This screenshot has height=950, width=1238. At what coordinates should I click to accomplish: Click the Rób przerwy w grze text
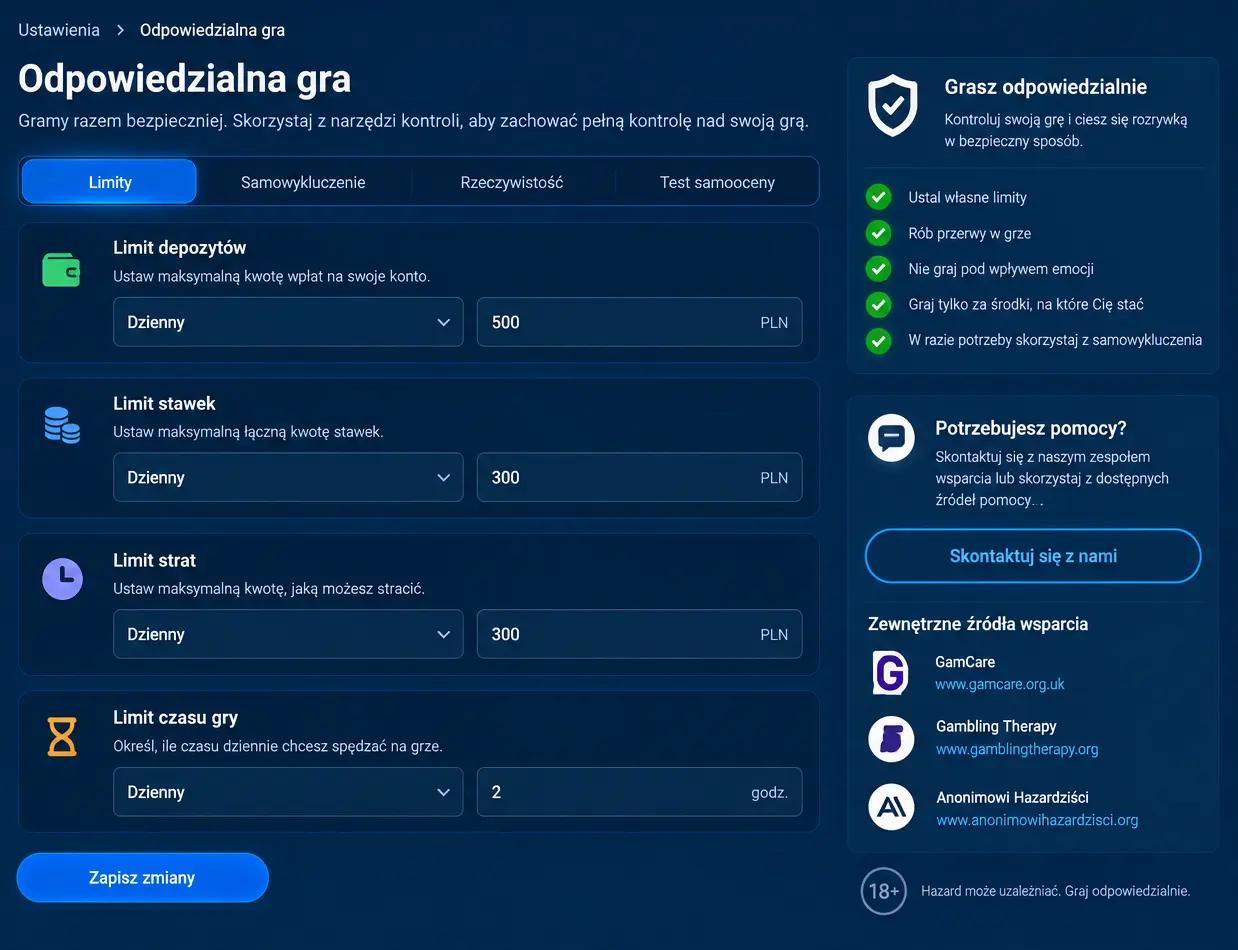click(x=969, y=233)
